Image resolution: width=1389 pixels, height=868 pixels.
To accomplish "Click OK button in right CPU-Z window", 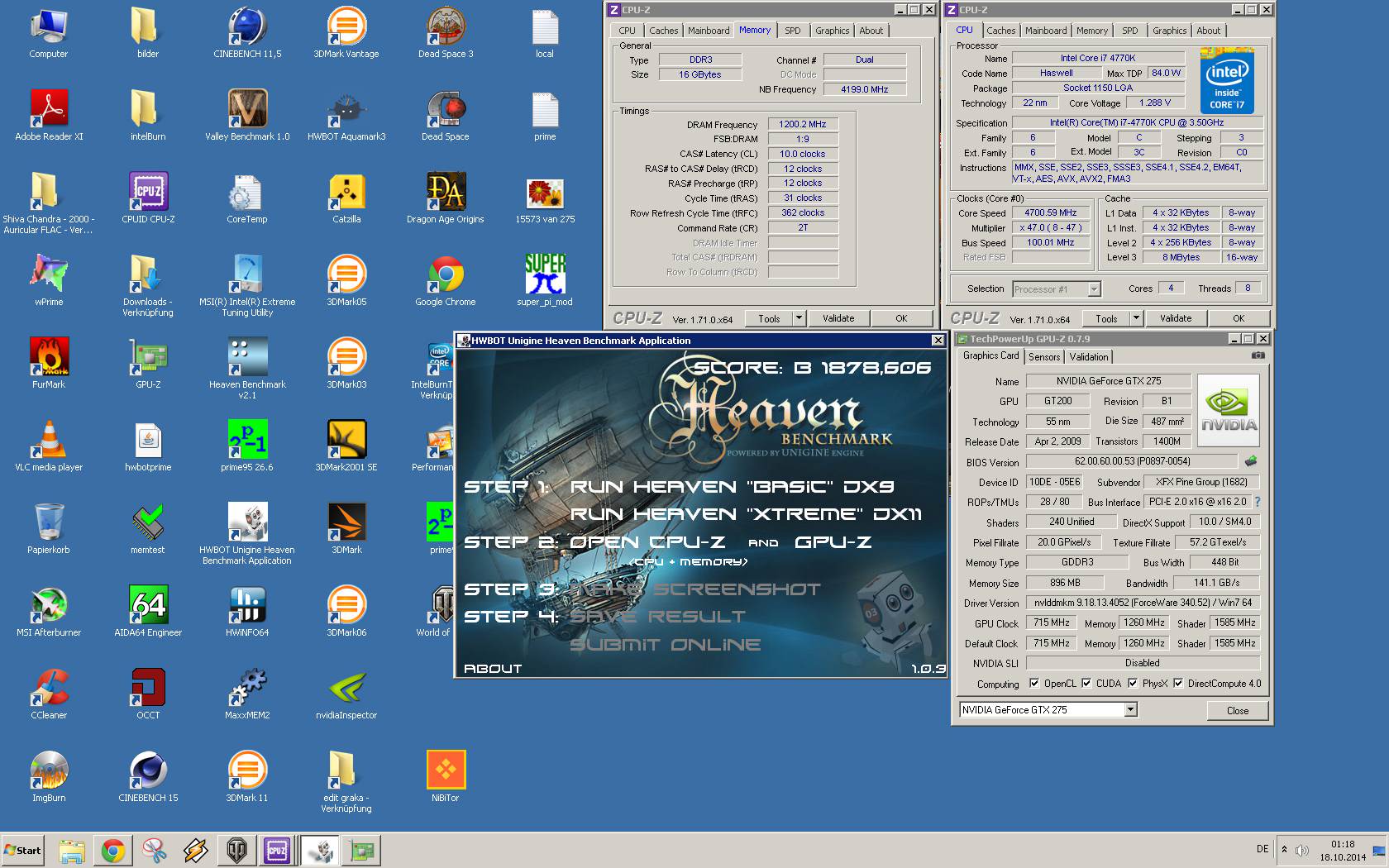I will click(x=1239, y=318).
